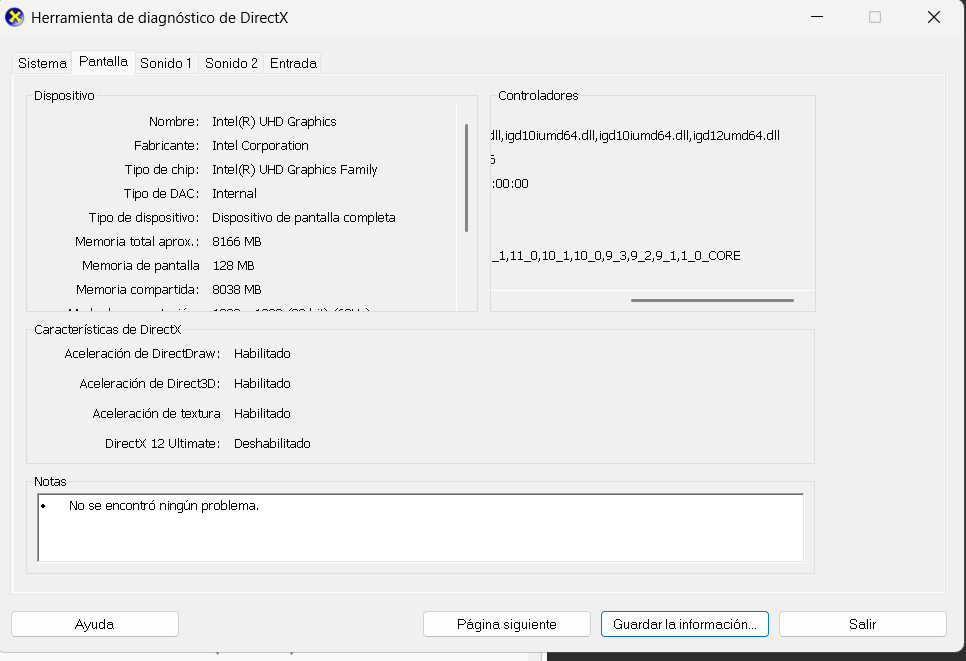The image size is (966, 661).
Task: Click the '8038 MB' shared memory value
Action: click(237, 290)
